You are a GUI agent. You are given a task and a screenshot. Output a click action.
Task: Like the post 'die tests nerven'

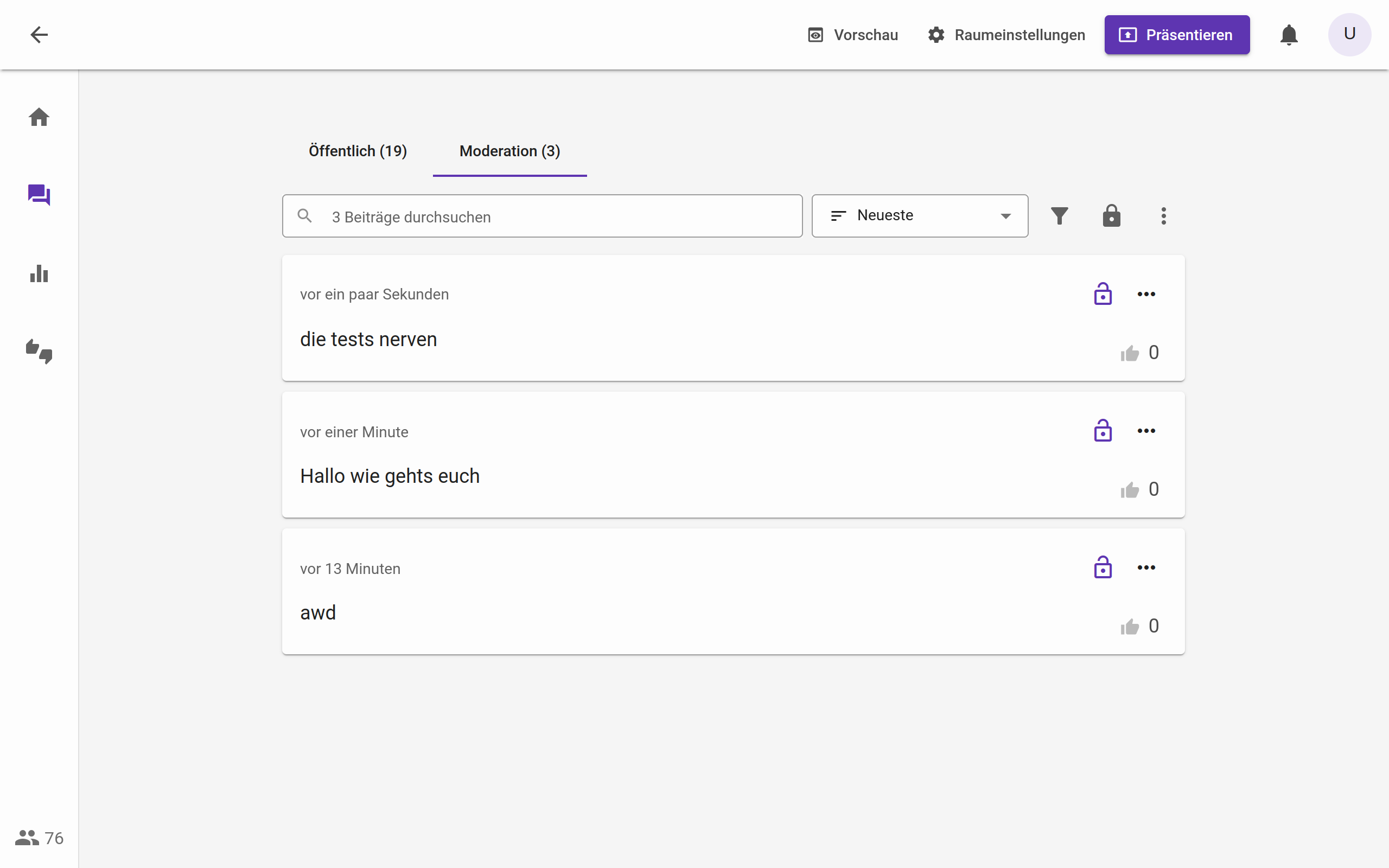(1130, 353)
